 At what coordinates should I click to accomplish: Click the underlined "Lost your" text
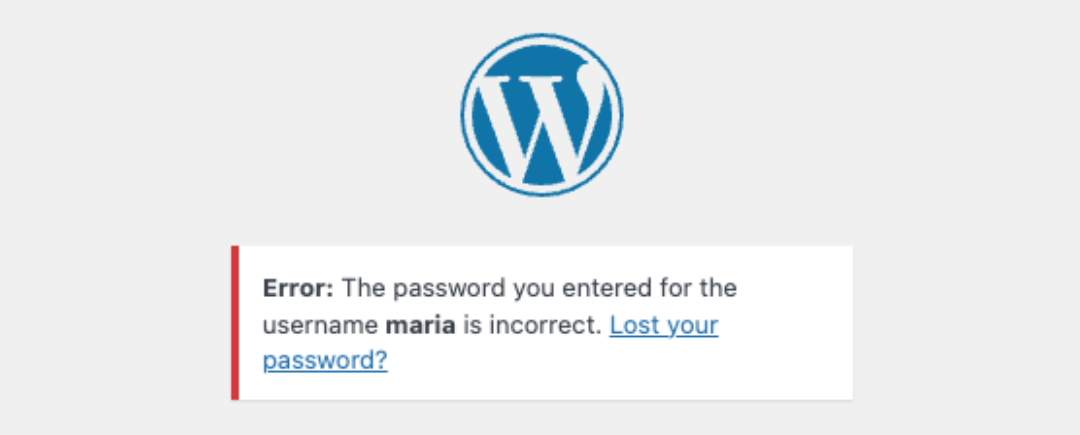tap(664, 325)
